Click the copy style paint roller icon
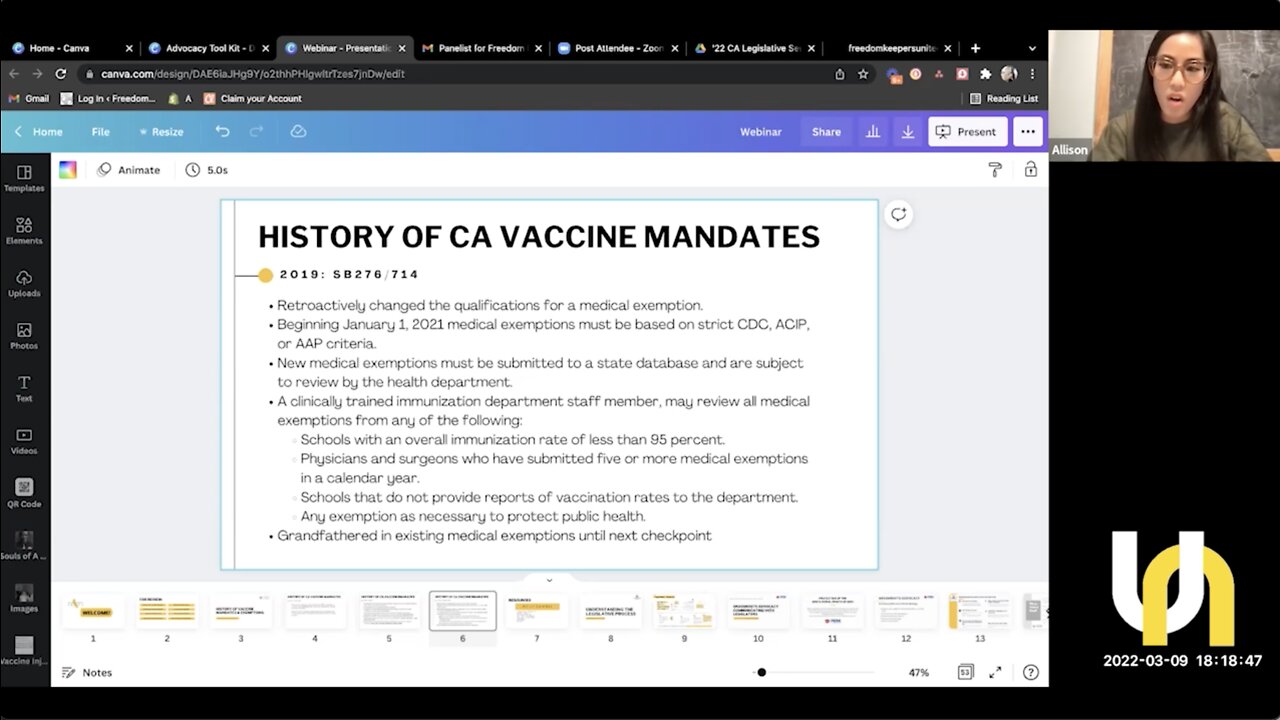Image resolution: width=1280 pixels, height=720 pixels. (995, 170)
